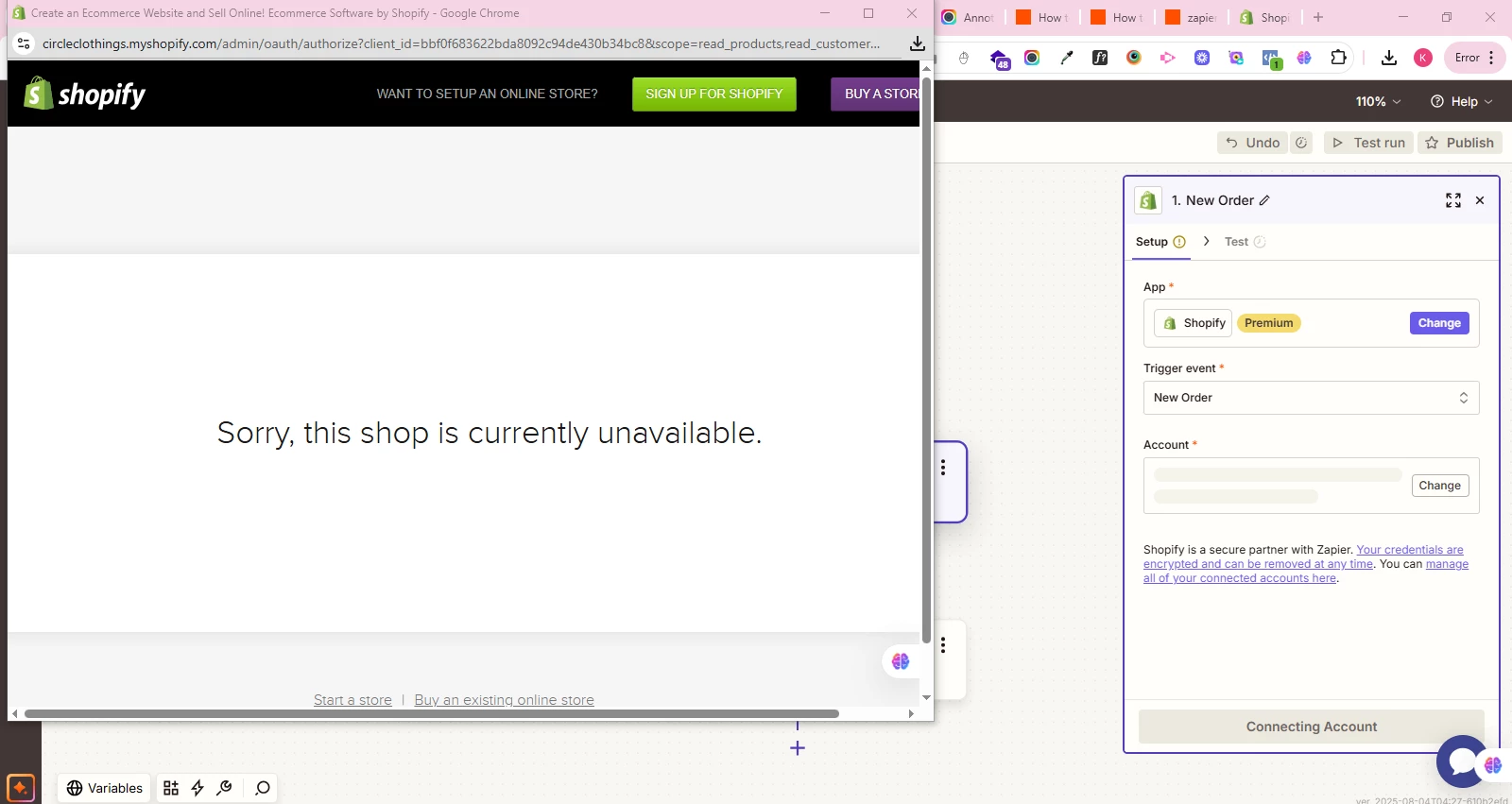
Task: Click the Connecting Account button
Action: click(1311, 727)
